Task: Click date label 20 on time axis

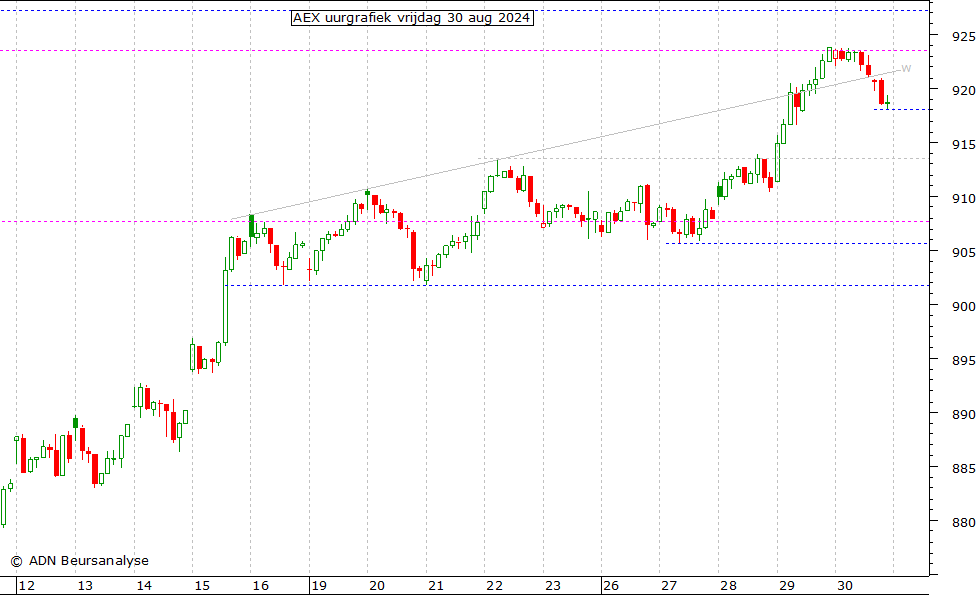Action: pos(377,586)
